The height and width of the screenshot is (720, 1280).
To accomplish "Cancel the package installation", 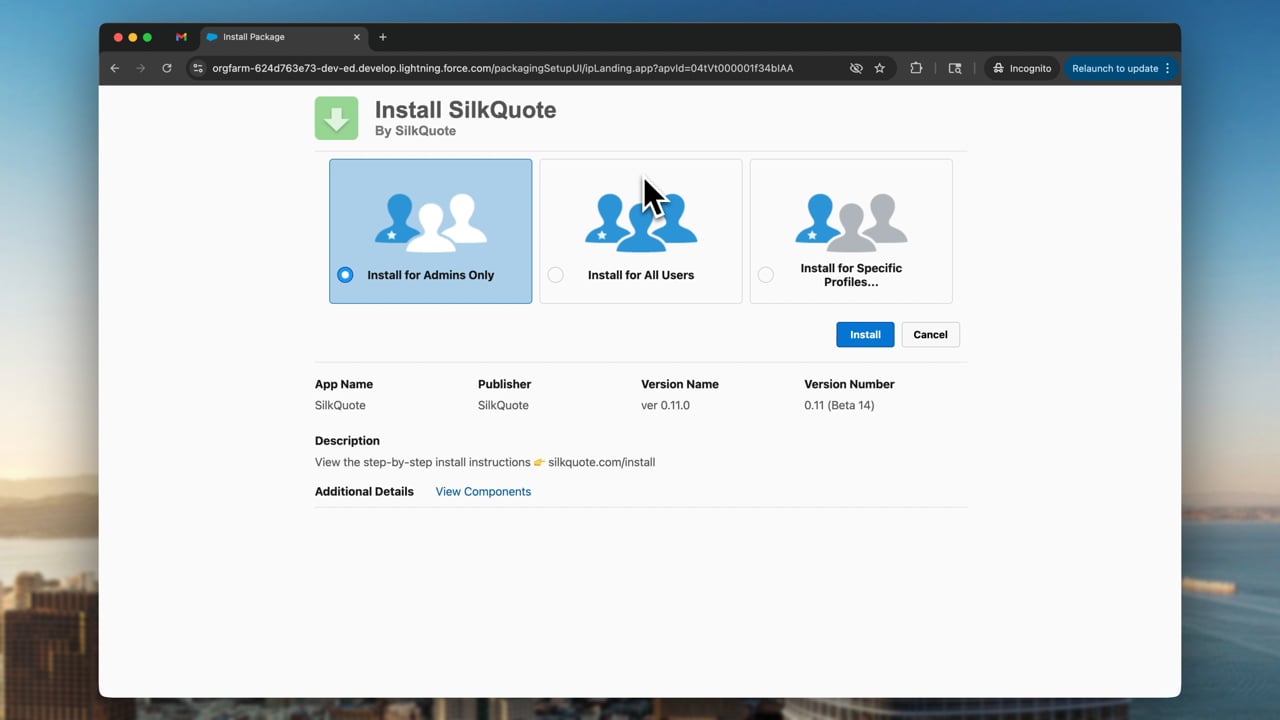I will (930, 334).
